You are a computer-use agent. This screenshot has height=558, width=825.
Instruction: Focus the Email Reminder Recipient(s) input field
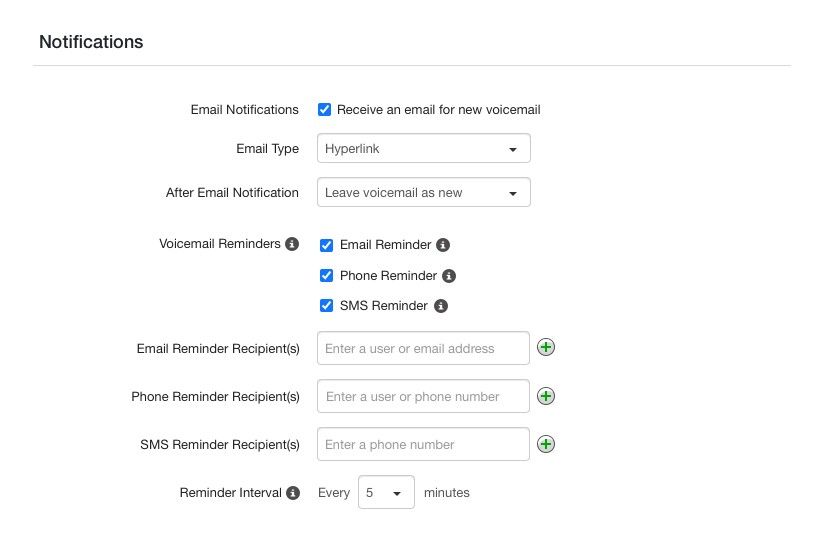(x=423, y=348)
